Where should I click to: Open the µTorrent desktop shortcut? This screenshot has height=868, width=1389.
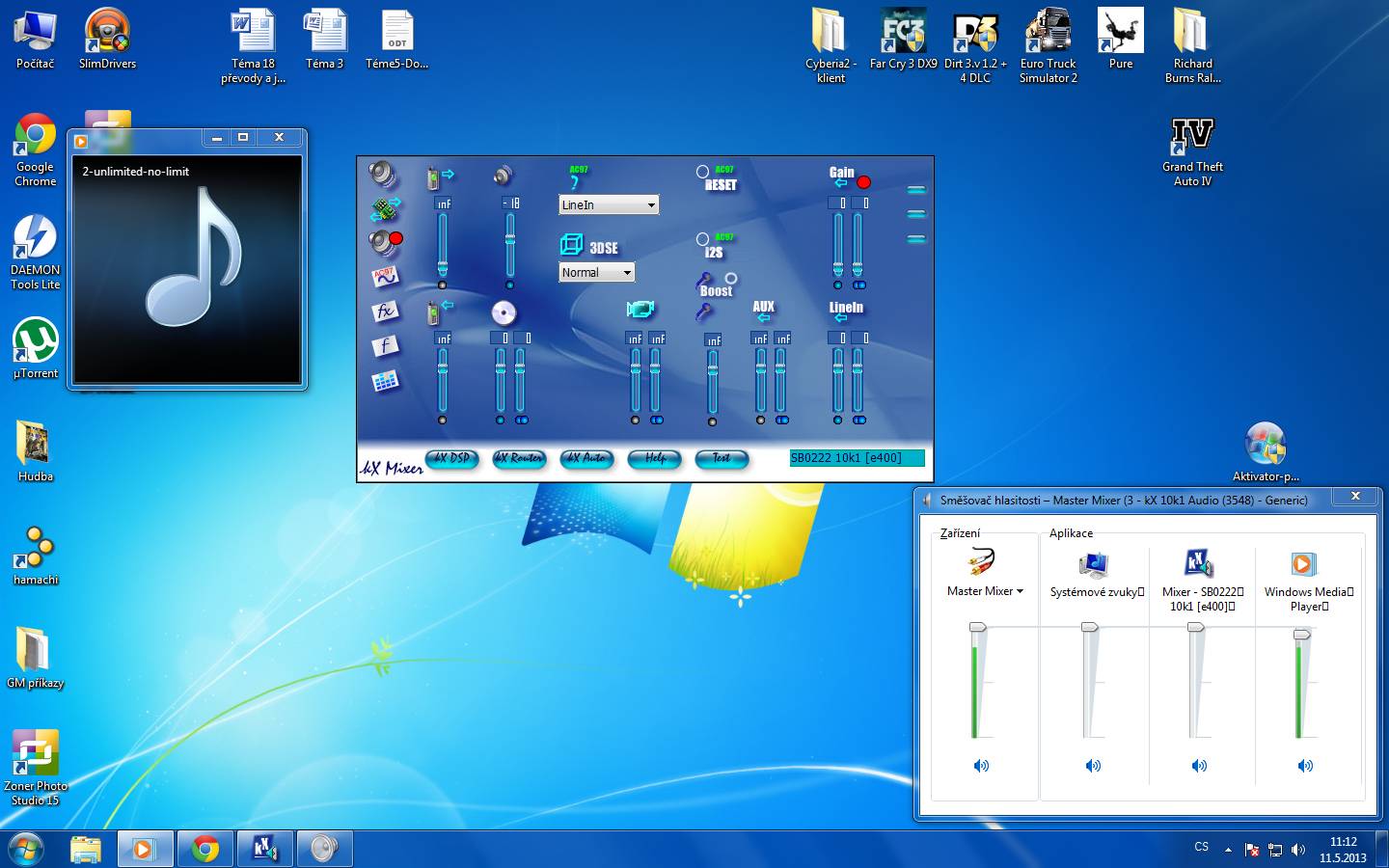36,349
